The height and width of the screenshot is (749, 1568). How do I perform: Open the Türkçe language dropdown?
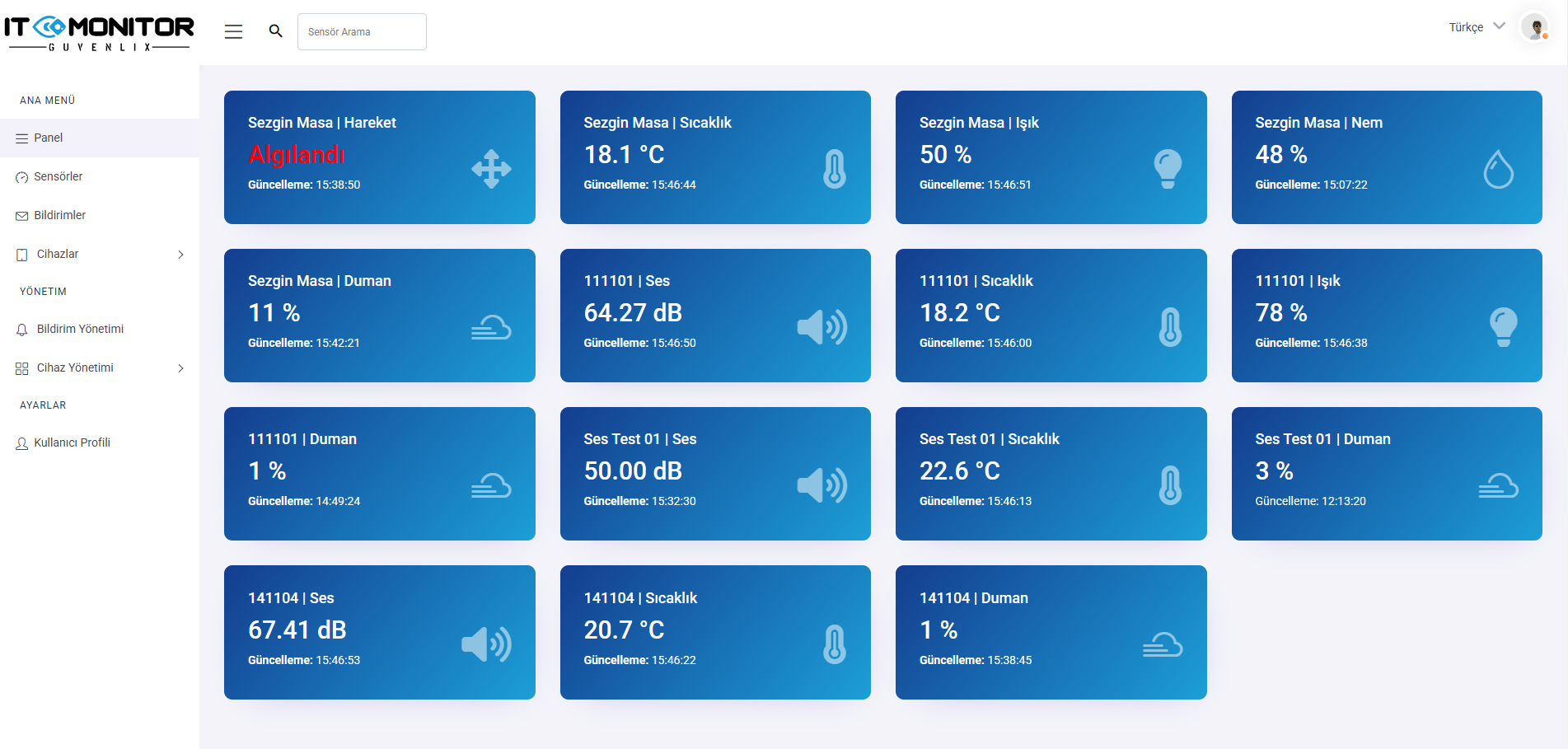click(x=1477, y=27)
